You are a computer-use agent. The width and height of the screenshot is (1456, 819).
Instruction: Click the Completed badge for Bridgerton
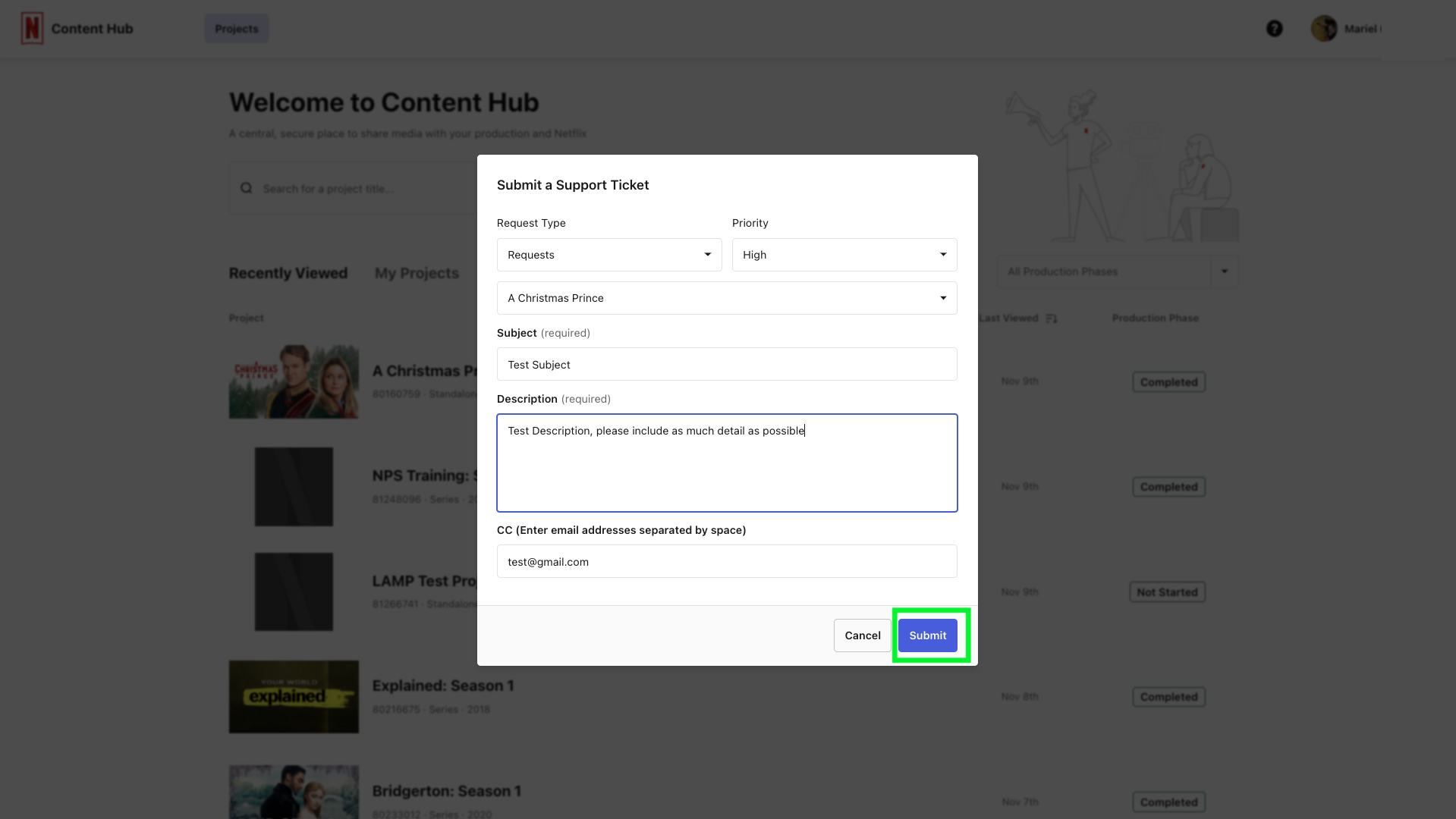[x=1168, y=802]
